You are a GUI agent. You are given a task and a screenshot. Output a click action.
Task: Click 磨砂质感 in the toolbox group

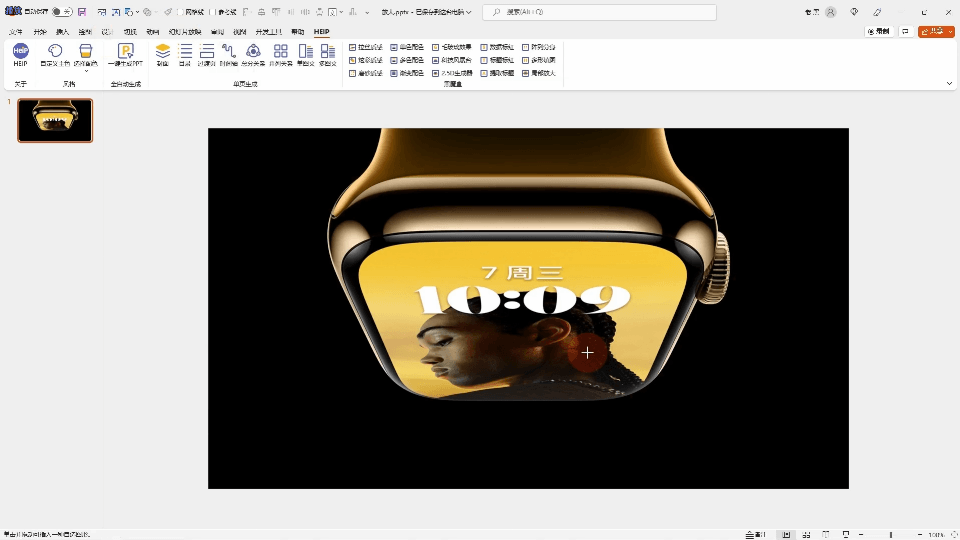click(x=366, y=73)
